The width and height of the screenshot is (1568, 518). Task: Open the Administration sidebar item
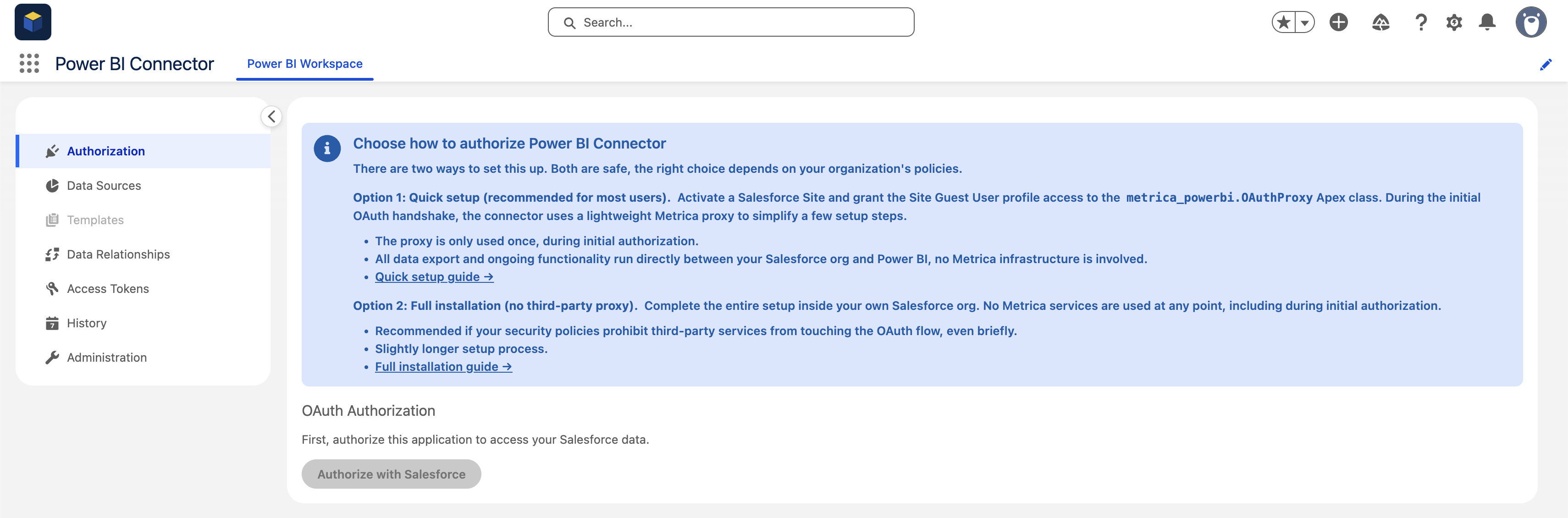tap(144, 357)
